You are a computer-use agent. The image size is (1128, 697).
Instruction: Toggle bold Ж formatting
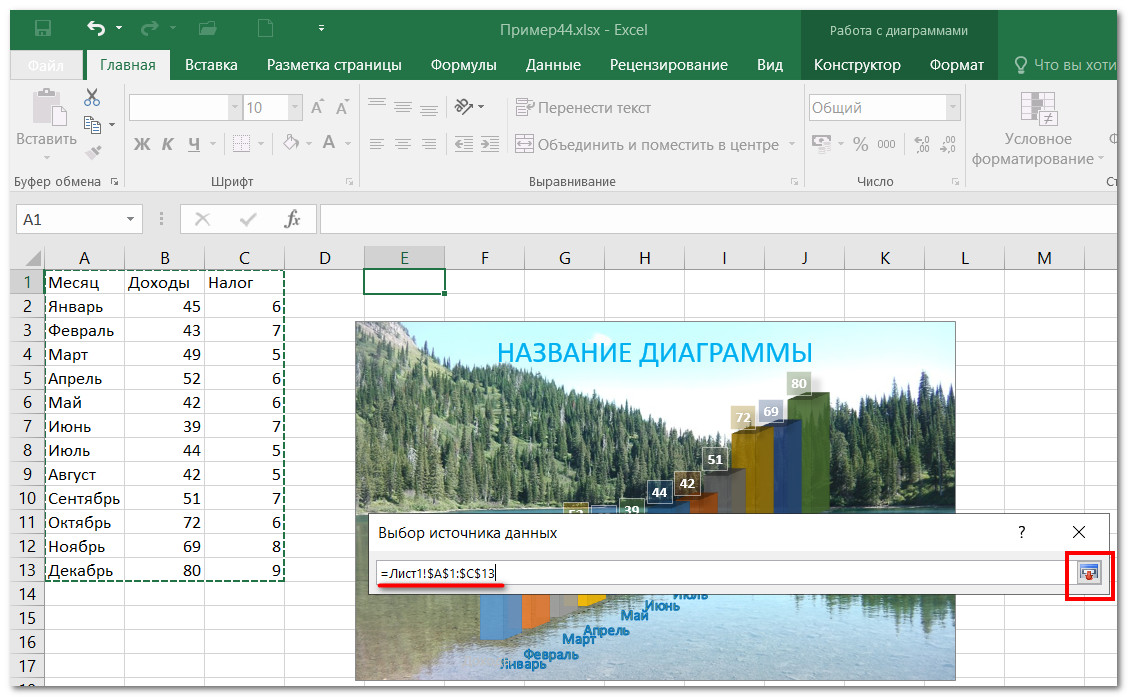[x=142, y=144]
